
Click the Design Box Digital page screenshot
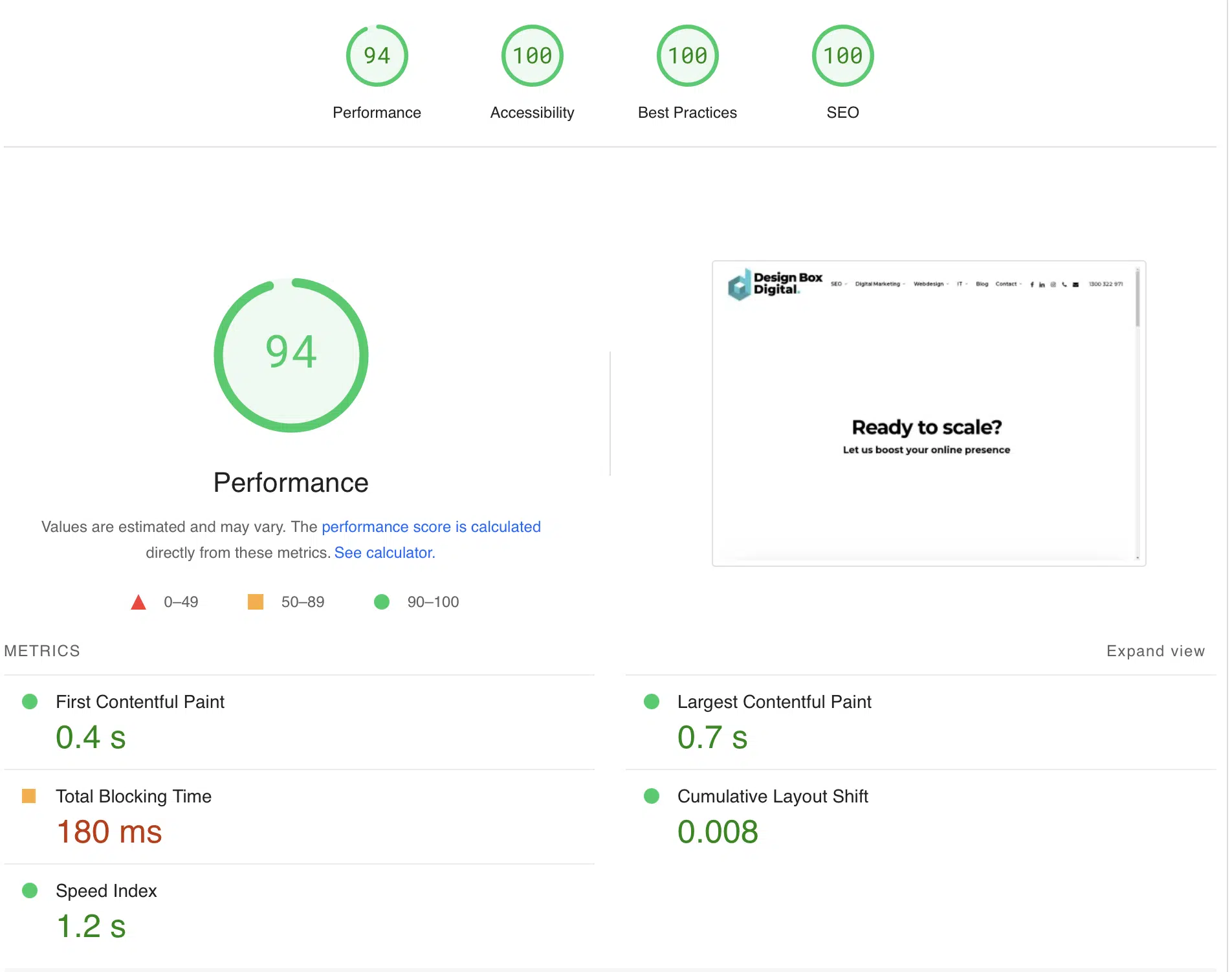(x=929, y=414)
